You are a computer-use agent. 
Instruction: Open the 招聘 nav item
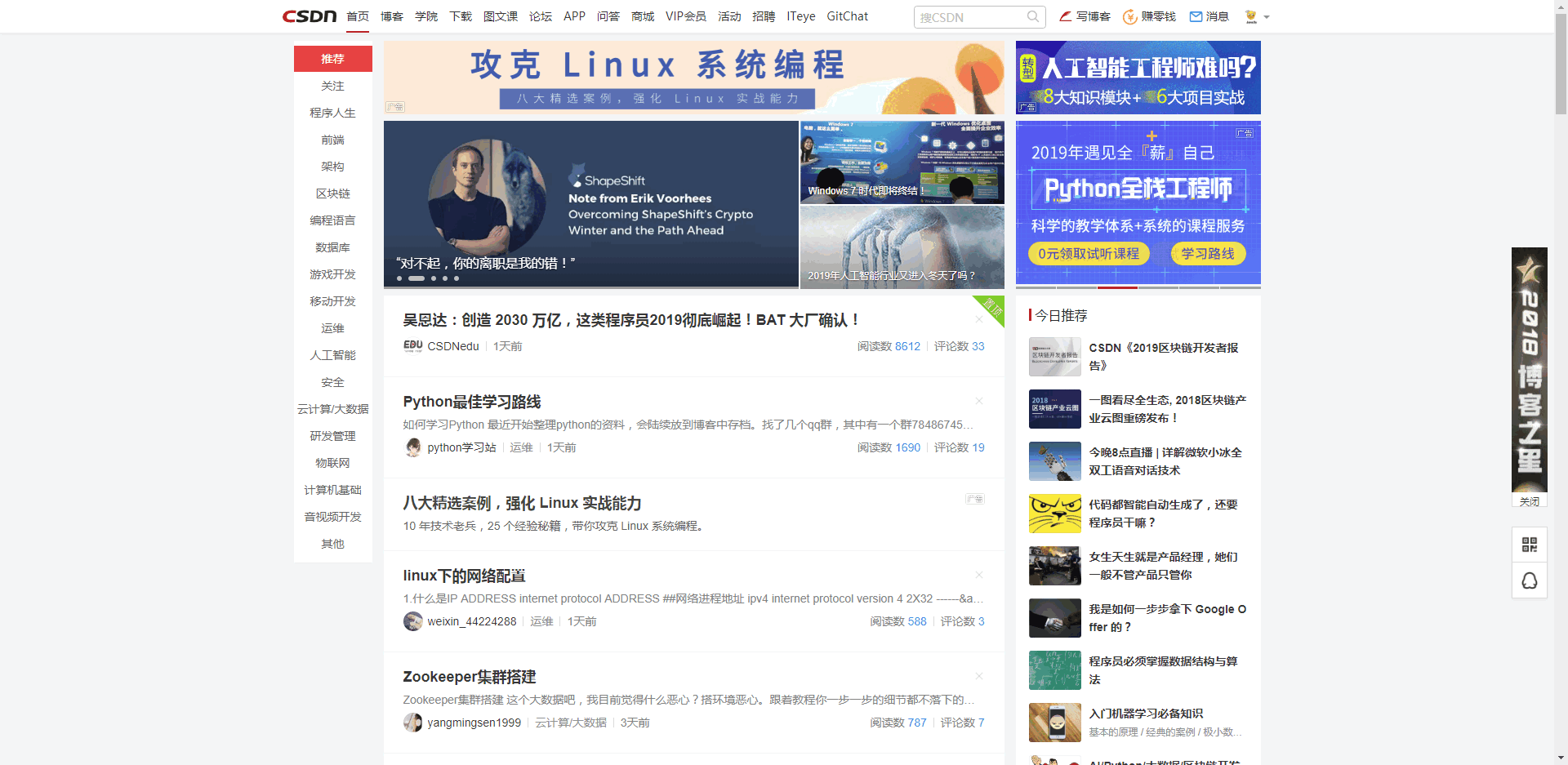click(764, 16)
